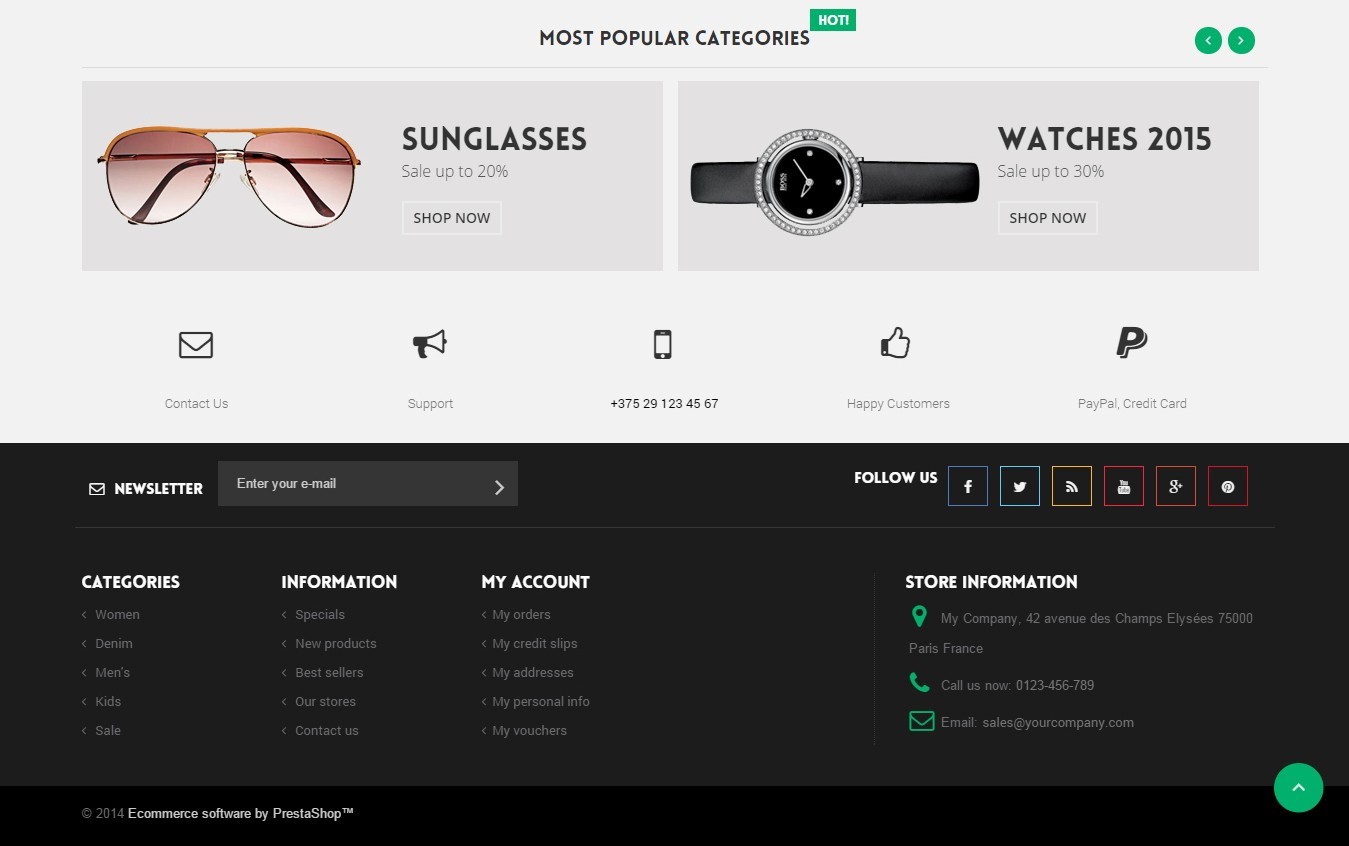
Task: Click the Twitter follow icon
Action: [x=1019, y=486]
